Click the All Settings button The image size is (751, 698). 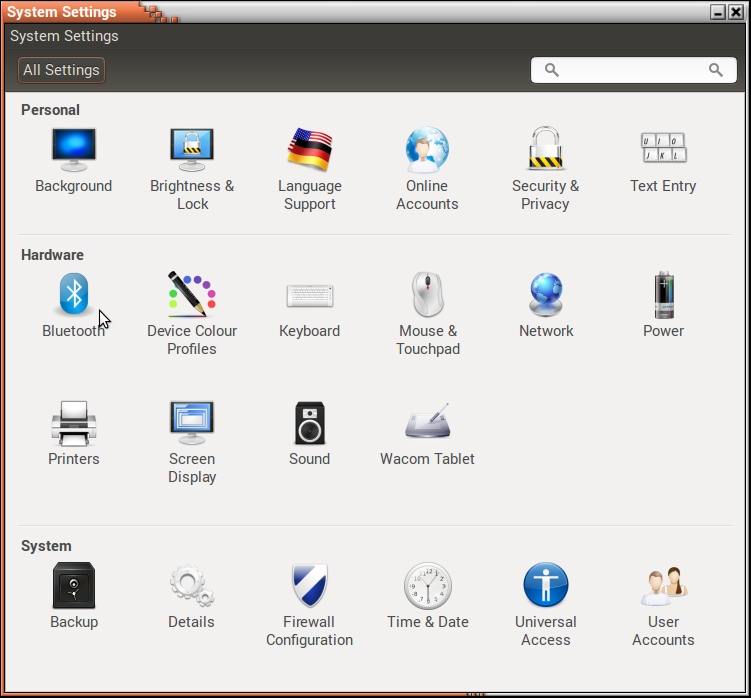(61, 70)
